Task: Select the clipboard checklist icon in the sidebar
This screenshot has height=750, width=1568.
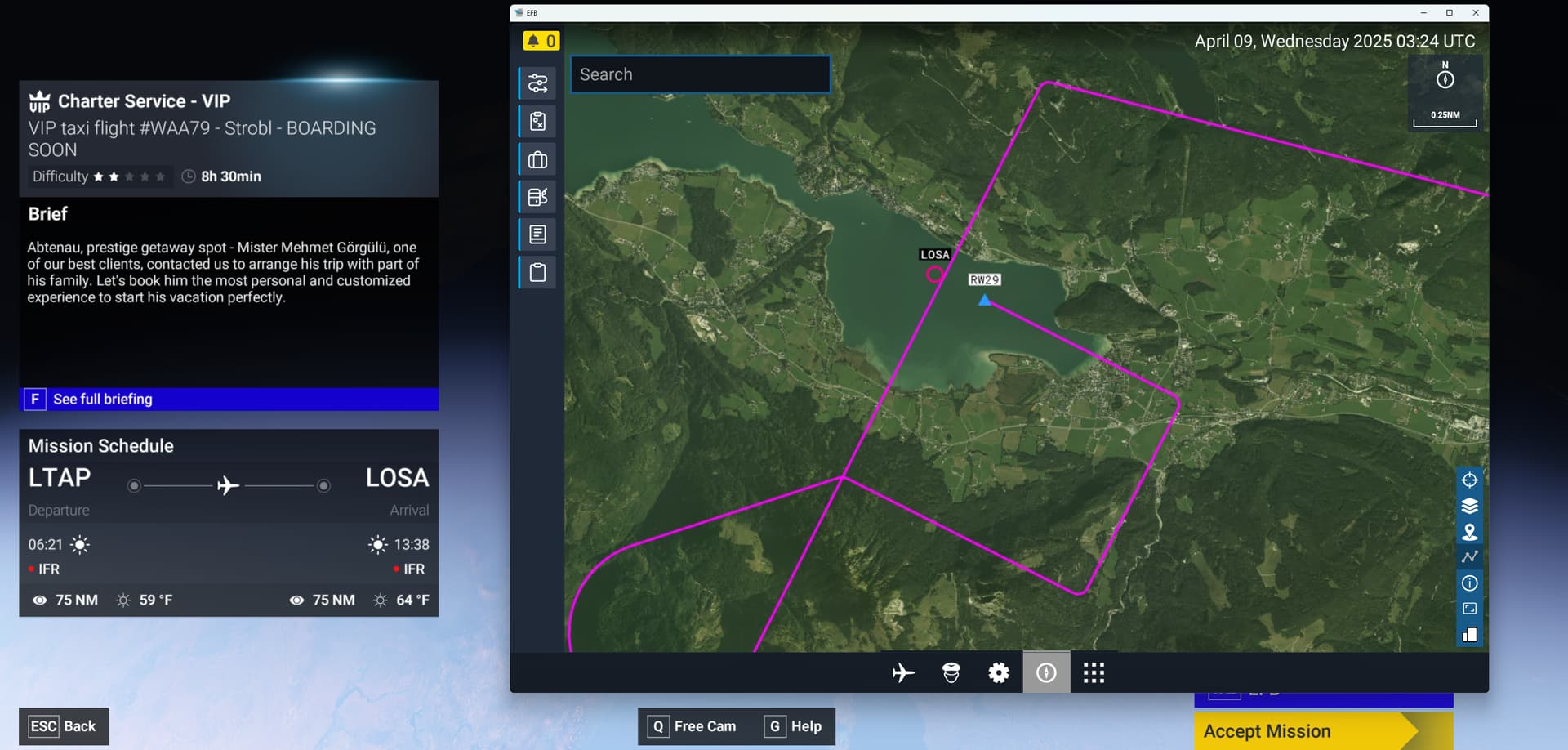Action: [537, 272]
